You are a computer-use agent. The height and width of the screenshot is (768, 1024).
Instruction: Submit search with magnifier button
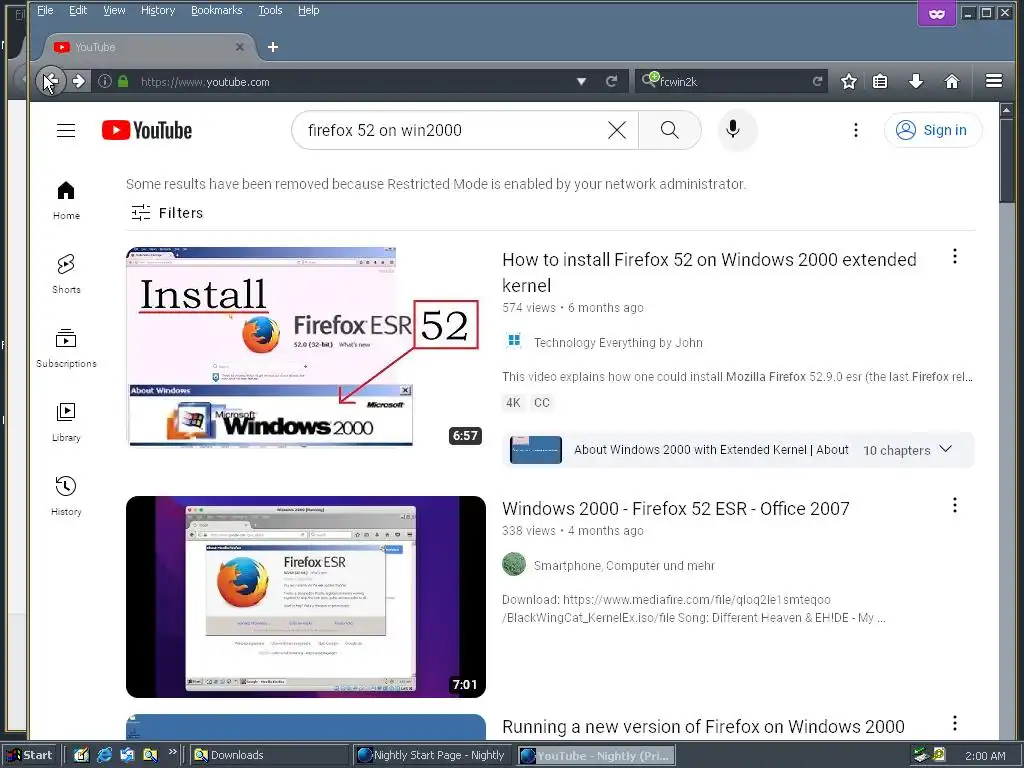pyautogui.click(x=669, y=130)
